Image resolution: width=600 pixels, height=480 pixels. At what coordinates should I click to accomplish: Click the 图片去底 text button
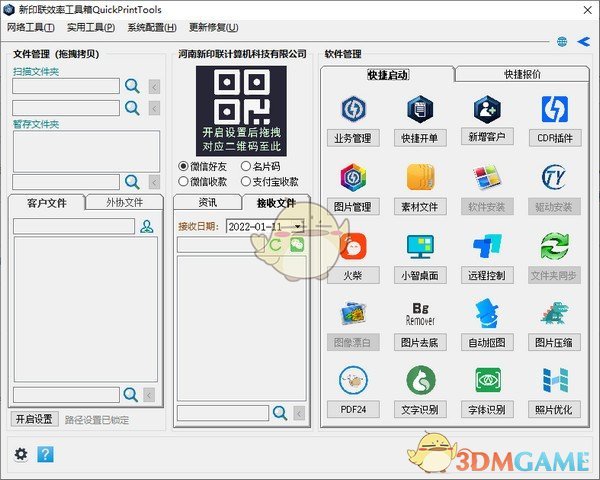pos(420,342)
